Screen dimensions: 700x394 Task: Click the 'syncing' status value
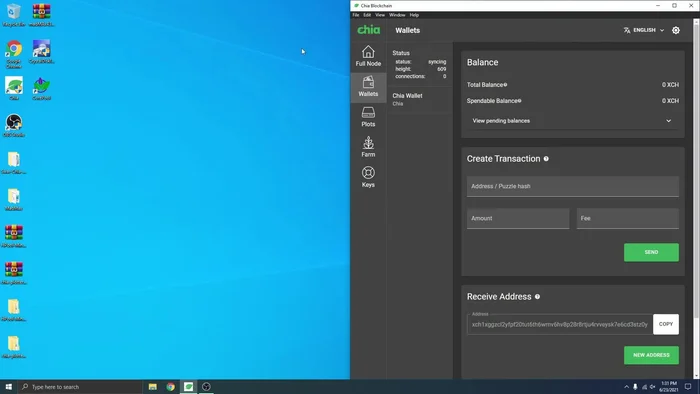click(x=437, y=62)
